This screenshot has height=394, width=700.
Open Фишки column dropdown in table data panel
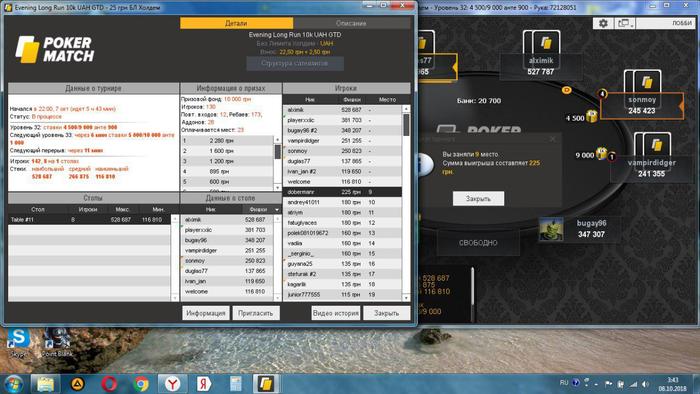[277, 209]
